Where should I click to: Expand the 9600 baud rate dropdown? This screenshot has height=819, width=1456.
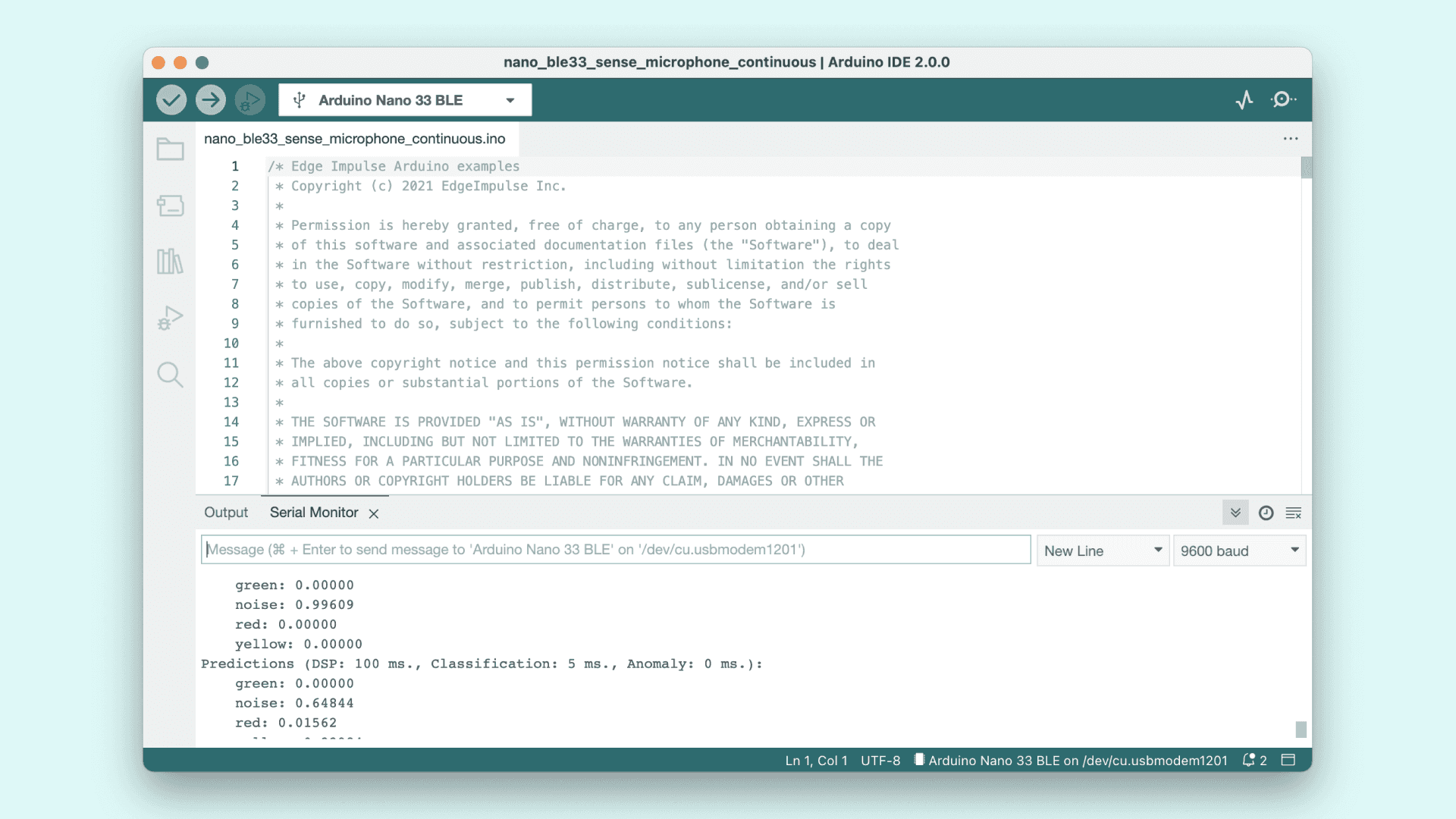click(x=1239, y=551)
